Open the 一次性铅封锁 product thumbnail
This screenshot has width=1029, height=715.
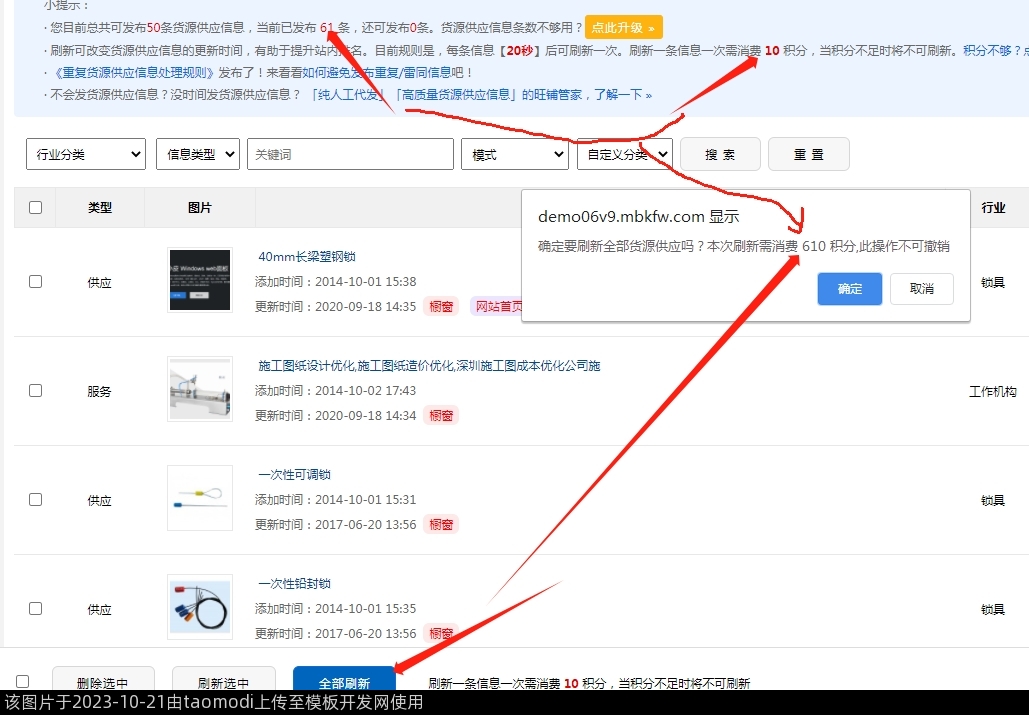point(200,607)
